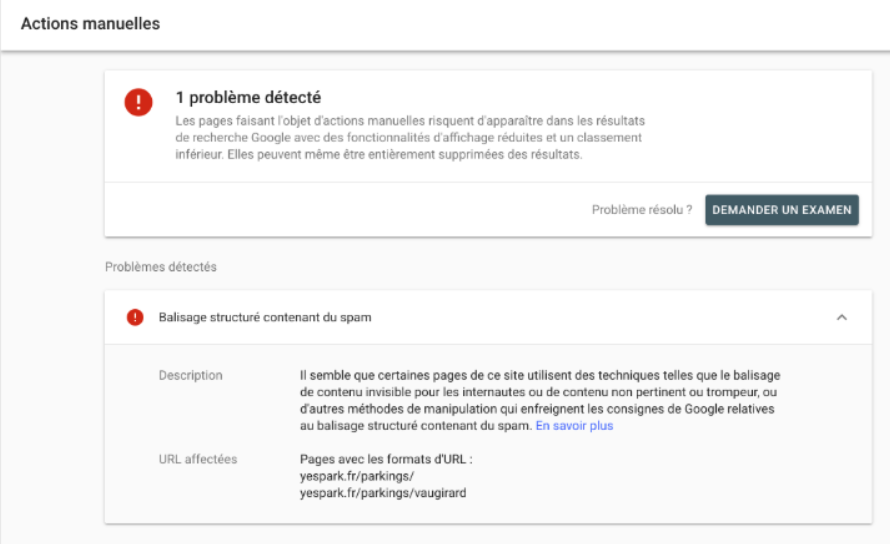The width and height of the screenshot is (890, 544).
Task: Click the Problèmes détectés section label
Action: point(161,267)
